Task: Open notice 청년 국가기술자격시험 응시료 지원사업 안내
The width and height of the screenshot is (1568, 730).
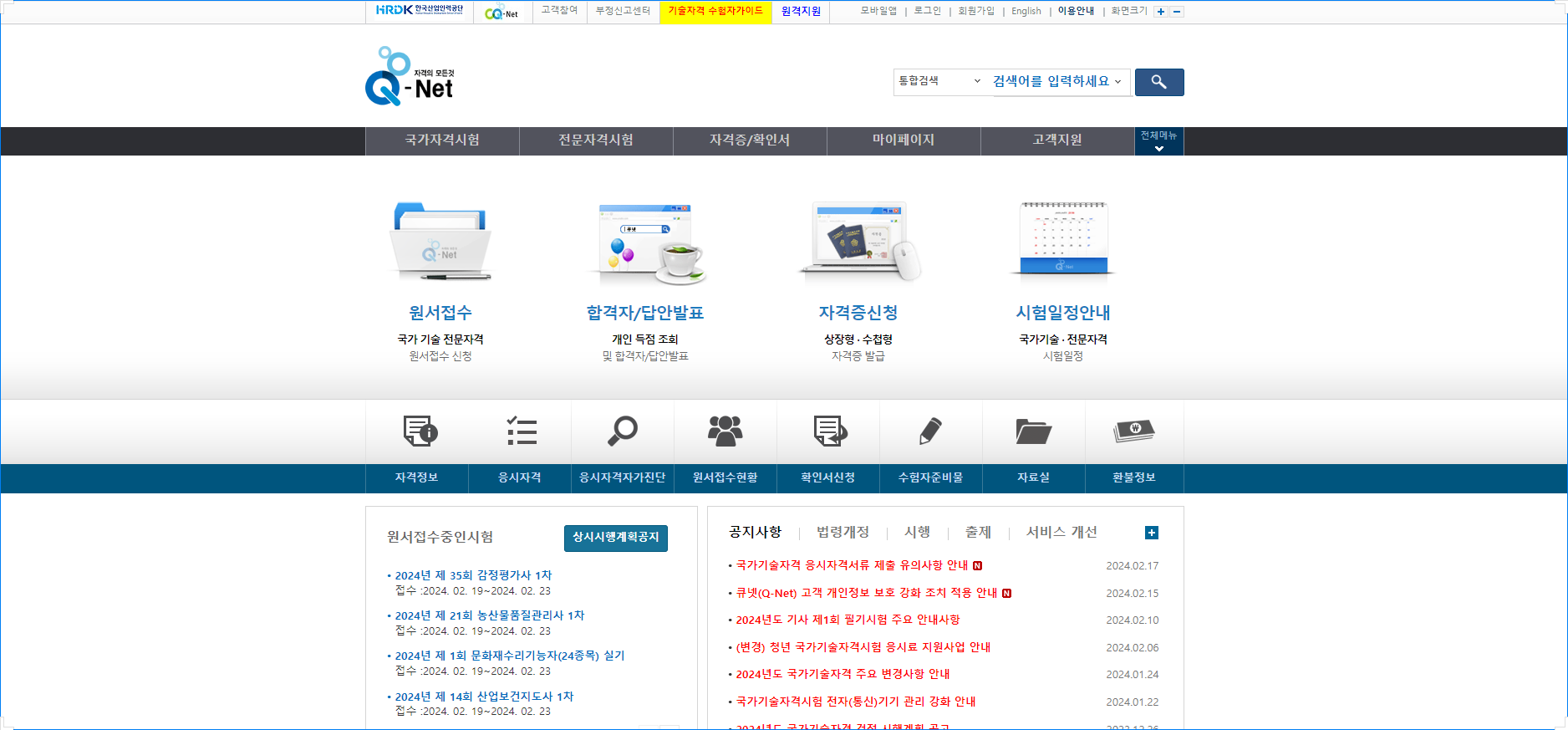Action: point(863,647)
